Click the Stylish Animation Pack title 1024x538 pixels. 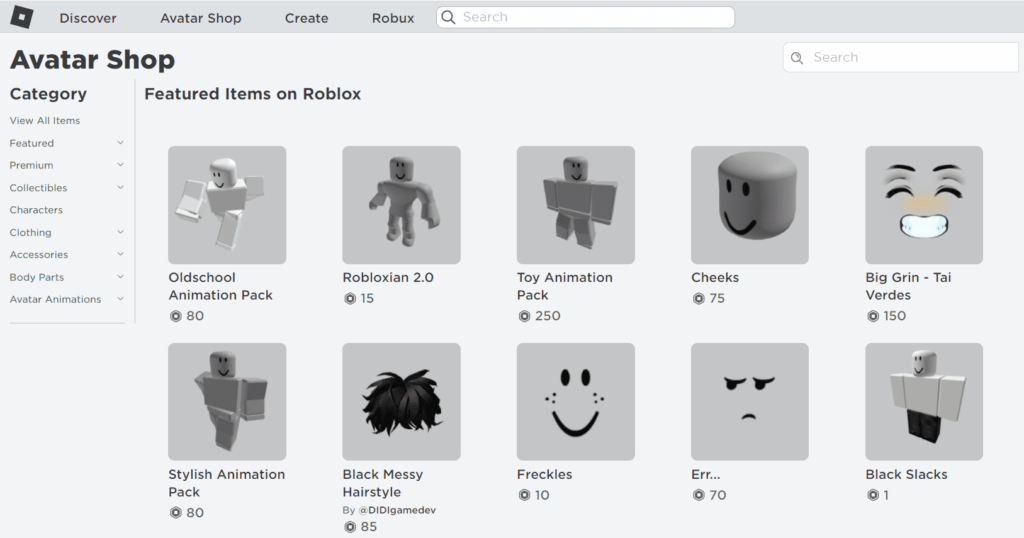pyautogui.click(x=227, y=483)
